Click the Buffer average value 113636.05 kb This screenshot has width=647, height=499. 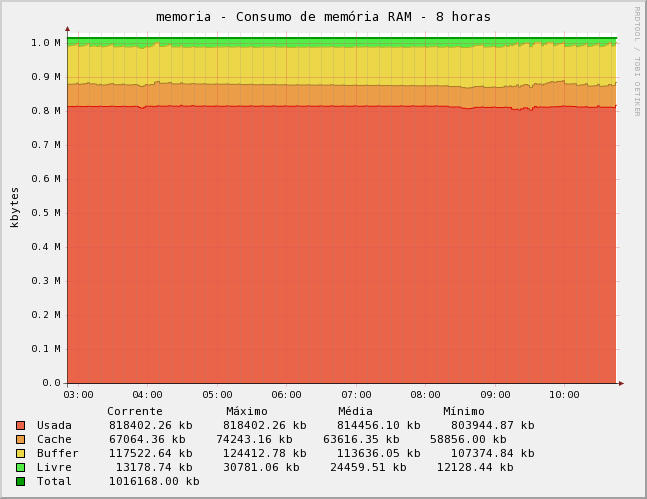tap(378, 454)
